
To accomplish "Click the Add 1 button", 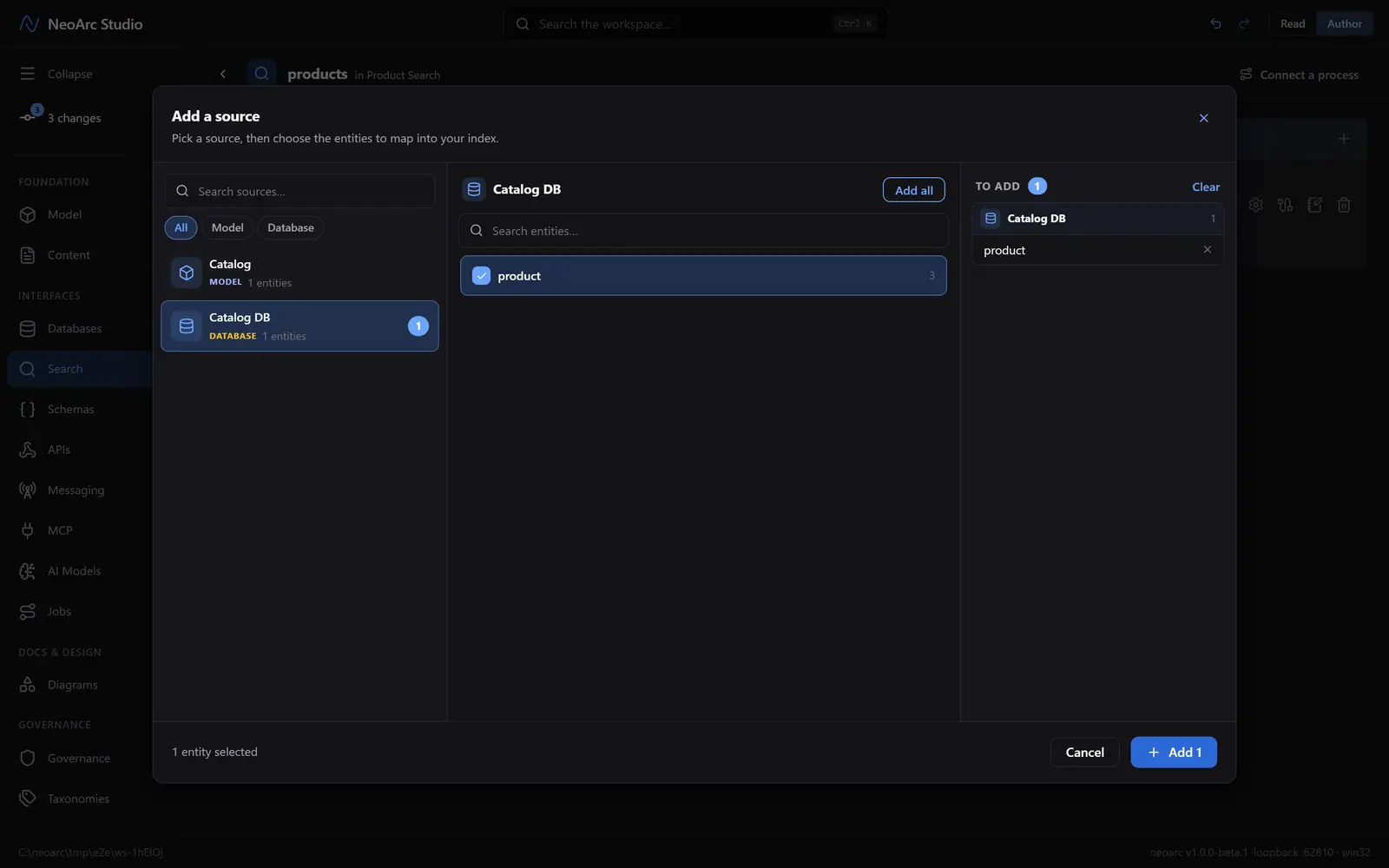I will 1174,753.
